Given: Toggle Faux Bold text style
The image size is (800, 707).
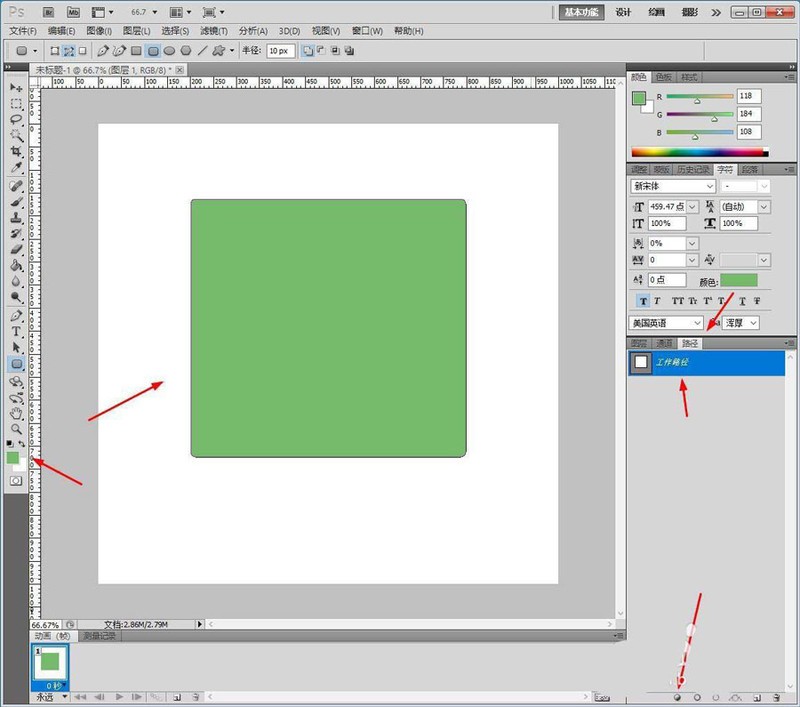Looking at the screenshot, I should click(x=643, y=301).
